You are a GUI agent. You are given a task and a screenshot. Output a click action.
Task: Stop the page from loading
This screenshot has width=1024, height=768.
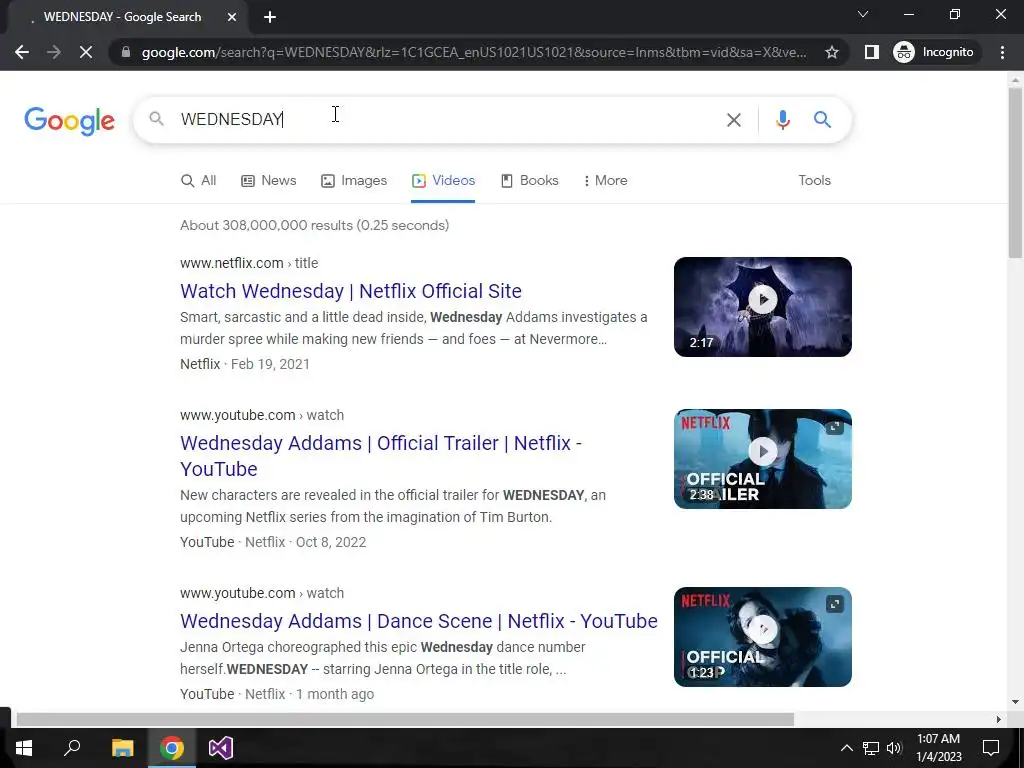point(86,52)
